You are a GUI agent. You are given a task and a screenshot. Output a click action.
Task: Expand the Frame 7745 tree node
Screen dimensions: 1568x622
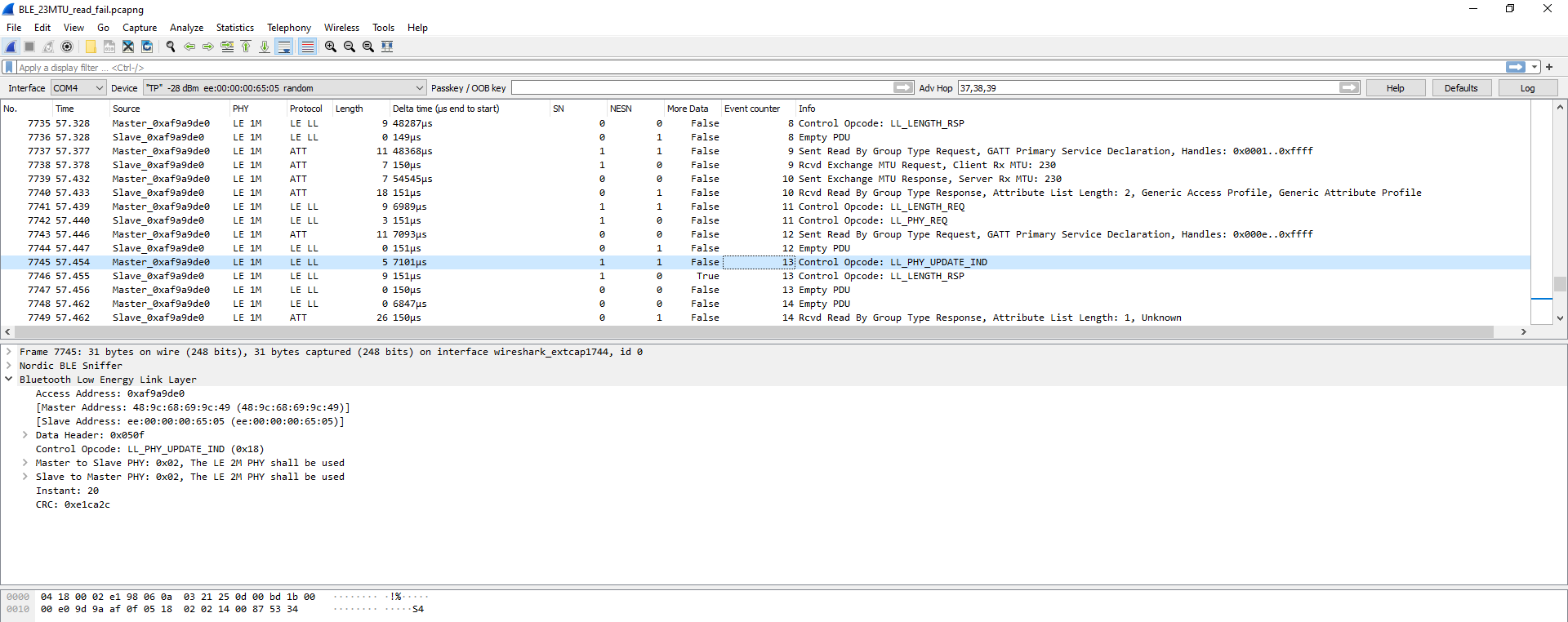9,352
